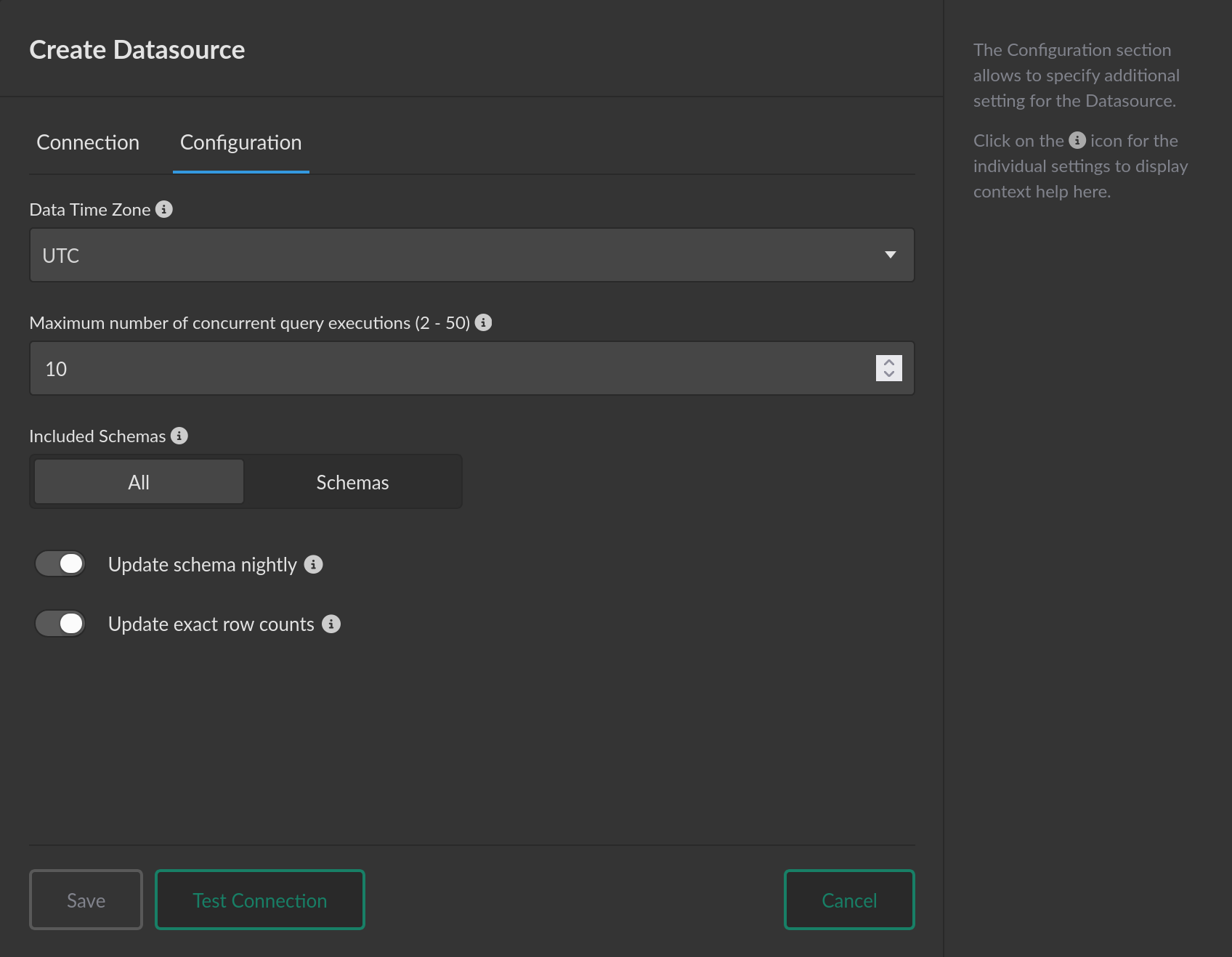Open the Data Time Zone UTC dropdown
The height and width of the screenshot is (957, 1232).
471,256
